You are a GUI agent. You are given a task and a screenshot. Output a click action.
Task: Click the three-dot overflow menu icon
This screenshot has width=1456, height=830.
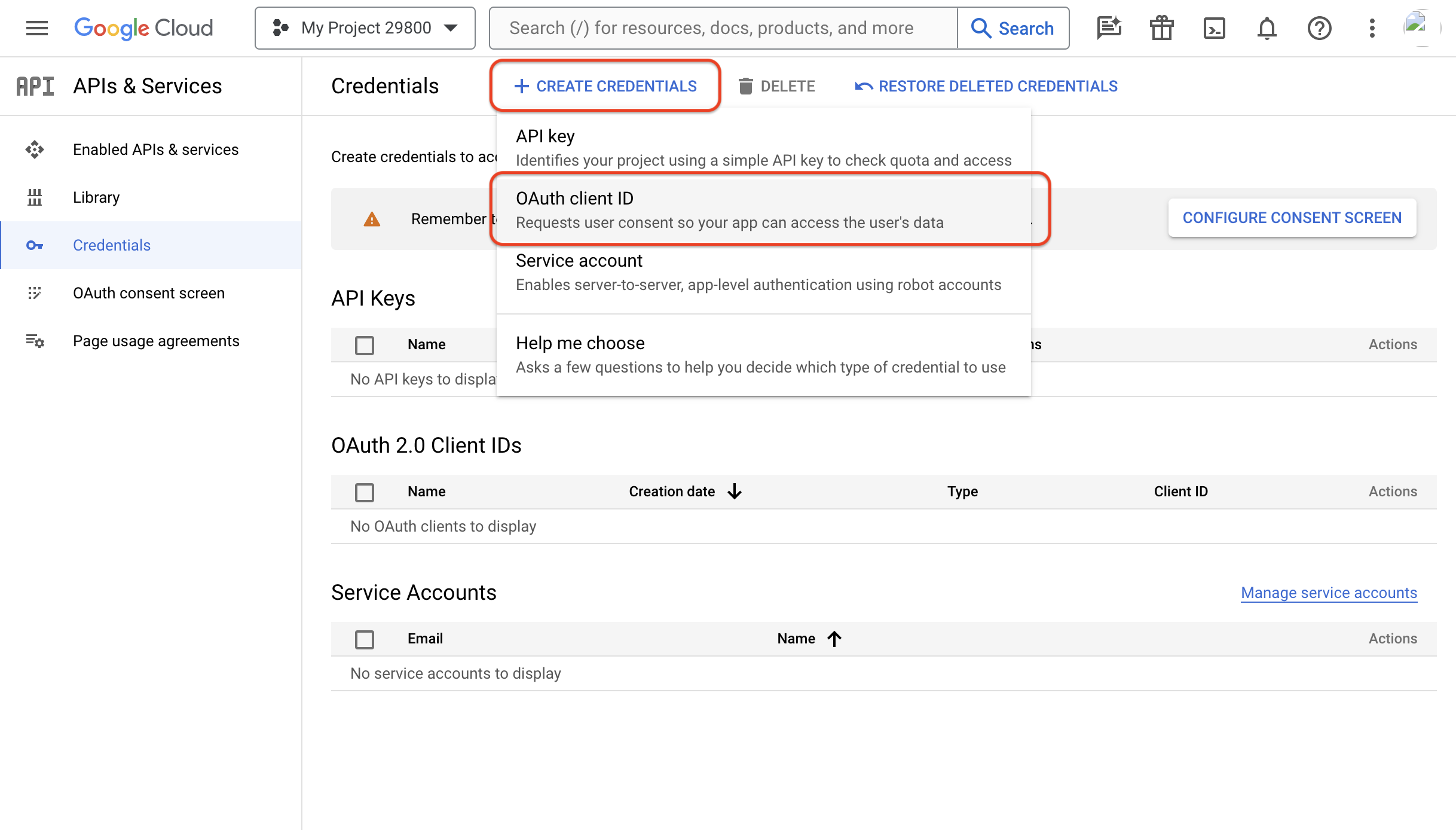coord(1371,28)
